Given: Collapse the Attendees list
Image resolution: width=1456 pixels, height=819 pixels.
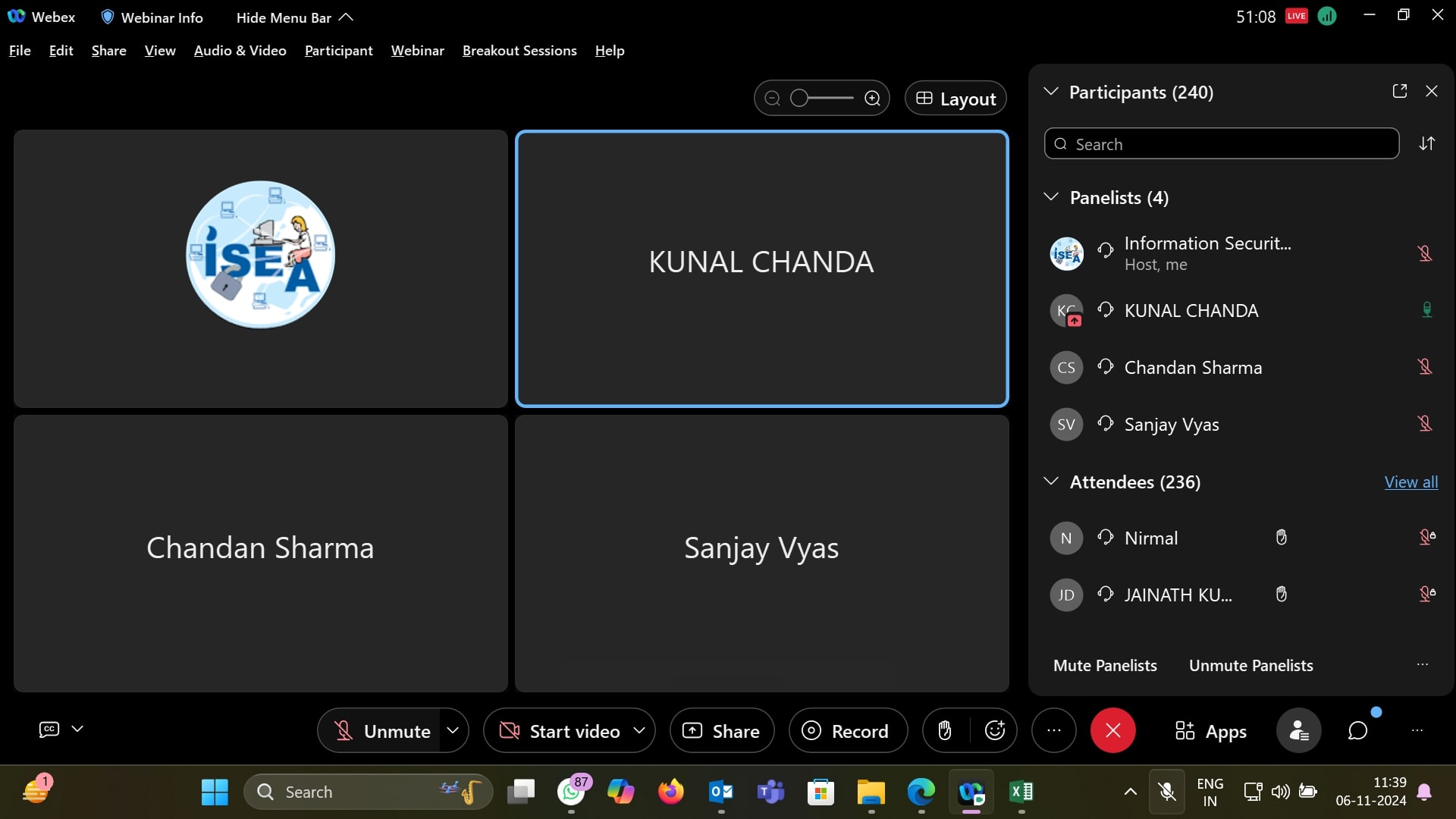Looking at the screenshot, I should pyautogui.click(x=1051, y=482).
